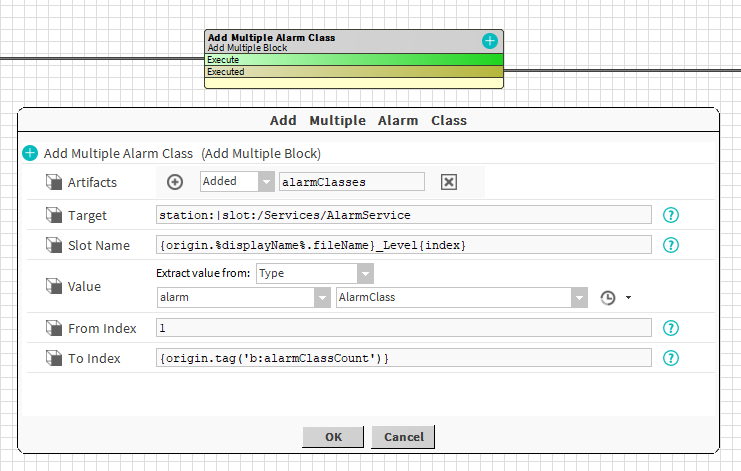Open the Extract value from Type dropdown

pyautogui.click(x=365, y=273)
